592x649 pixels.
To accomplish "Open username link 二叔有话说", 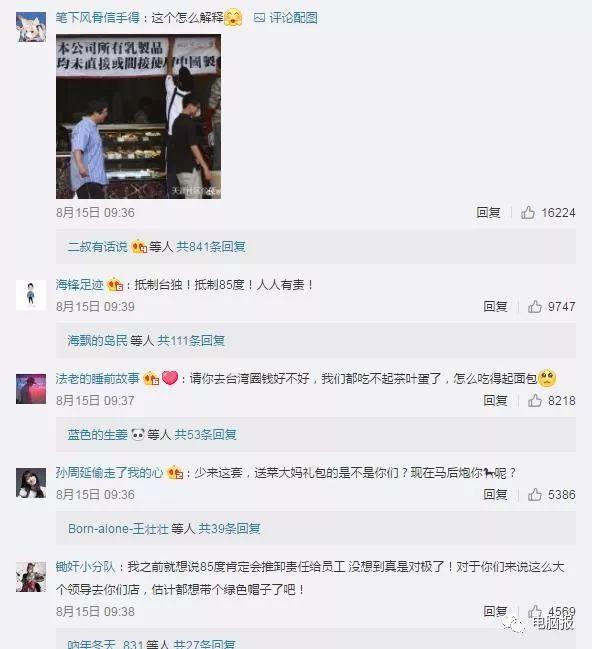I will click(97, 247).
